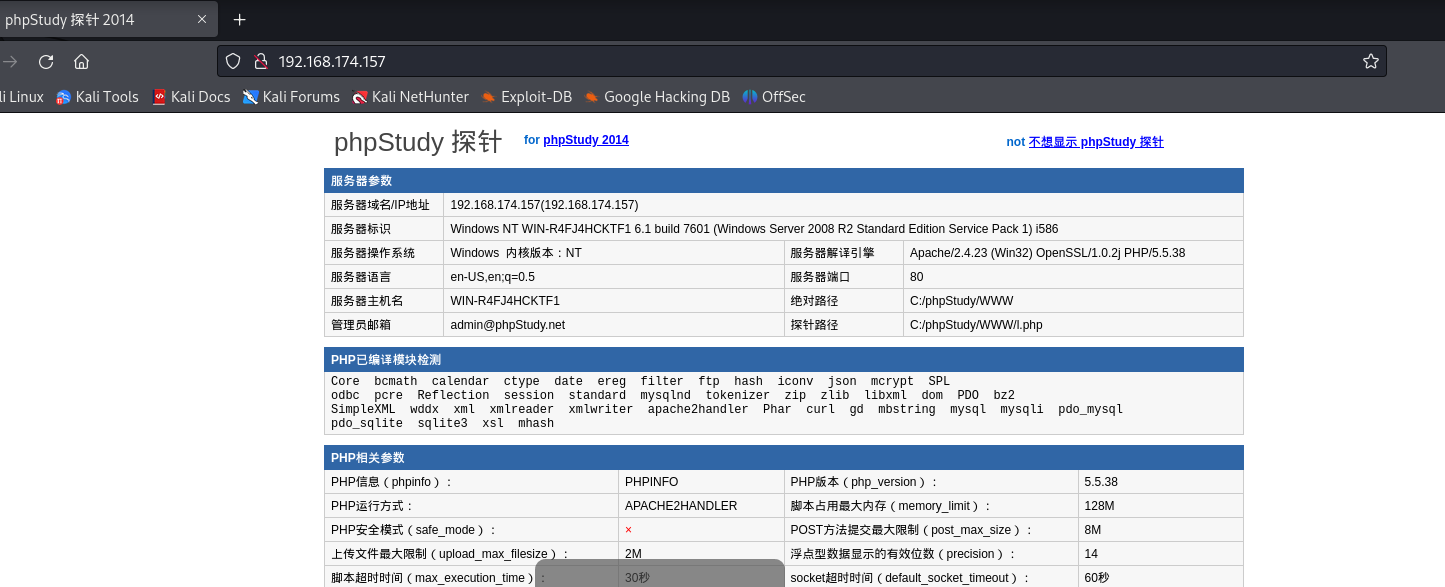This screenshot has width=1445, height=587.
Task: Click the server IP value 192.168.174.157(192.168.174.157)
Action: click(544, 205)
